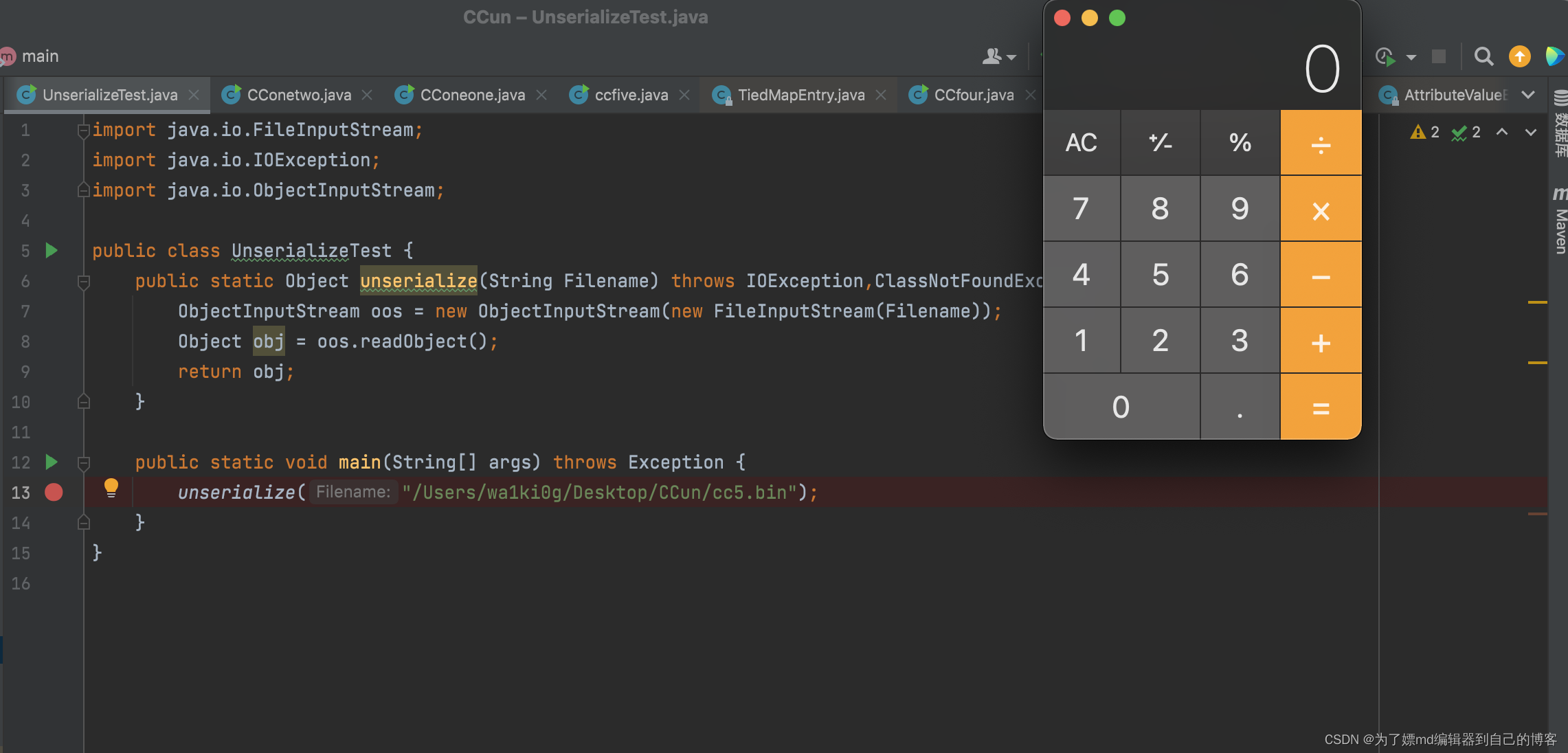Click fold end marker on line 10
Screen dimensions: 1568x753
84,401
